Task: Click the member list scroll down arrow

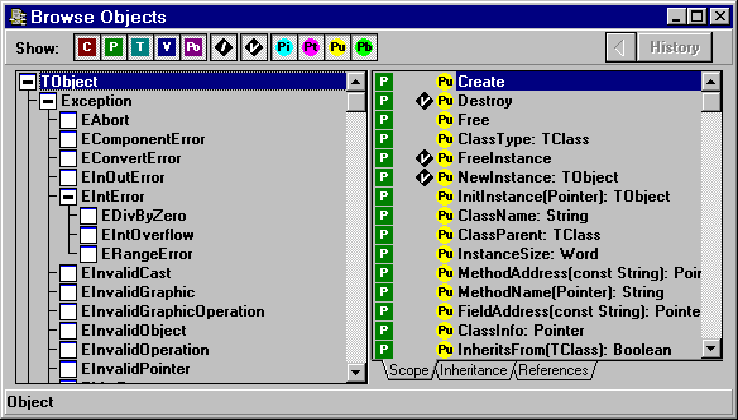Action: tap(710, 349)
